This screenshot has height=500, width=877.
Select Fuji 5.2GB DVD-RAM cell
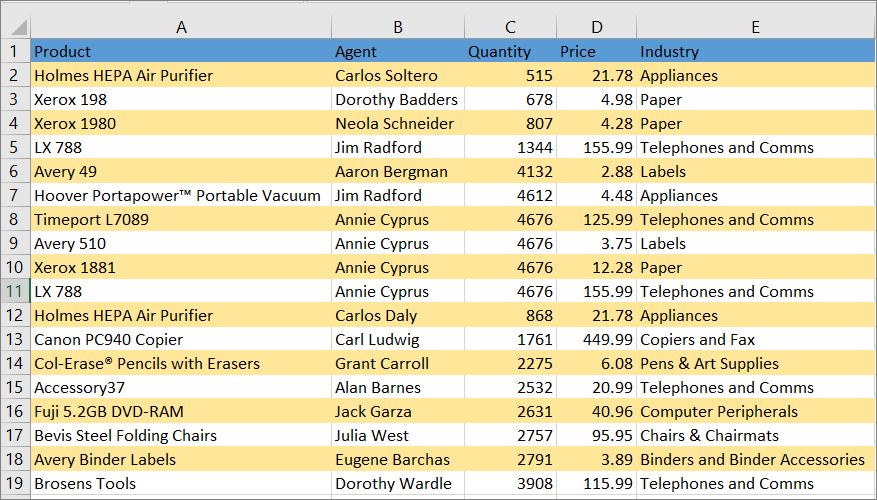pyautogui.click(x=181, y=412)
